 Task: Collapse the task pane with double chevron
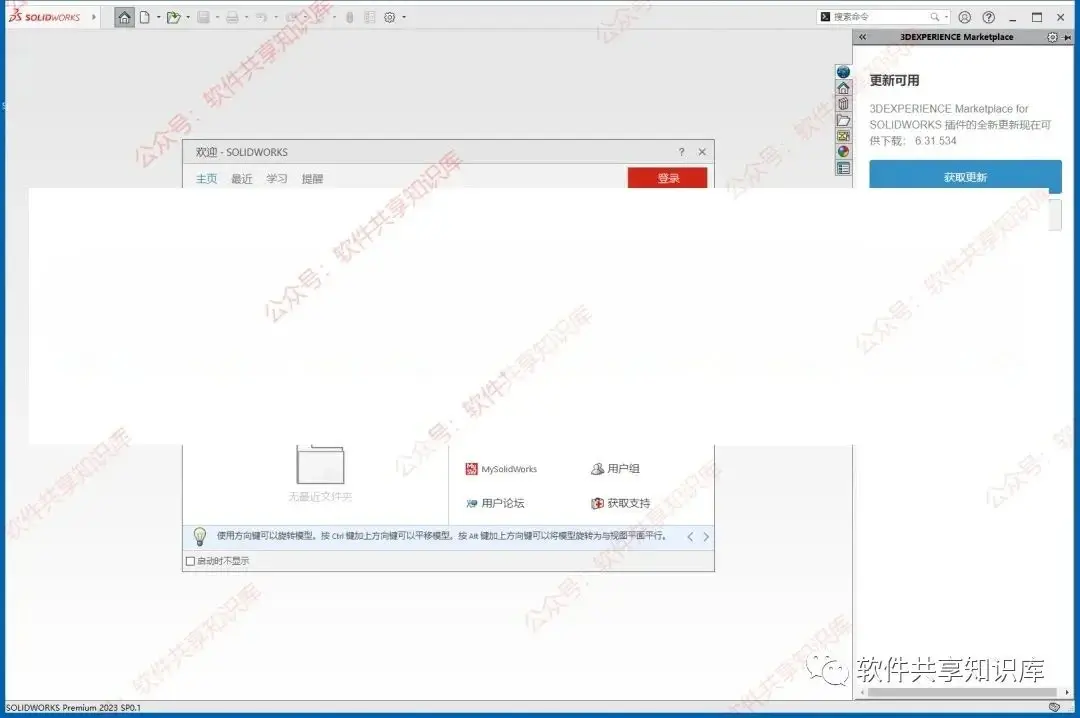pos(862,37)
